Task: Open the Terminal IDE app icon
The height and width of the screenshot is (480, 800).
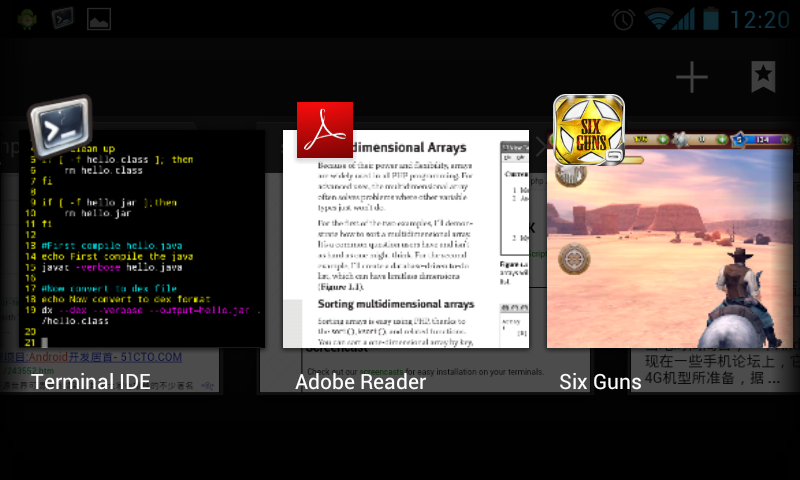Action: point(60,126)
